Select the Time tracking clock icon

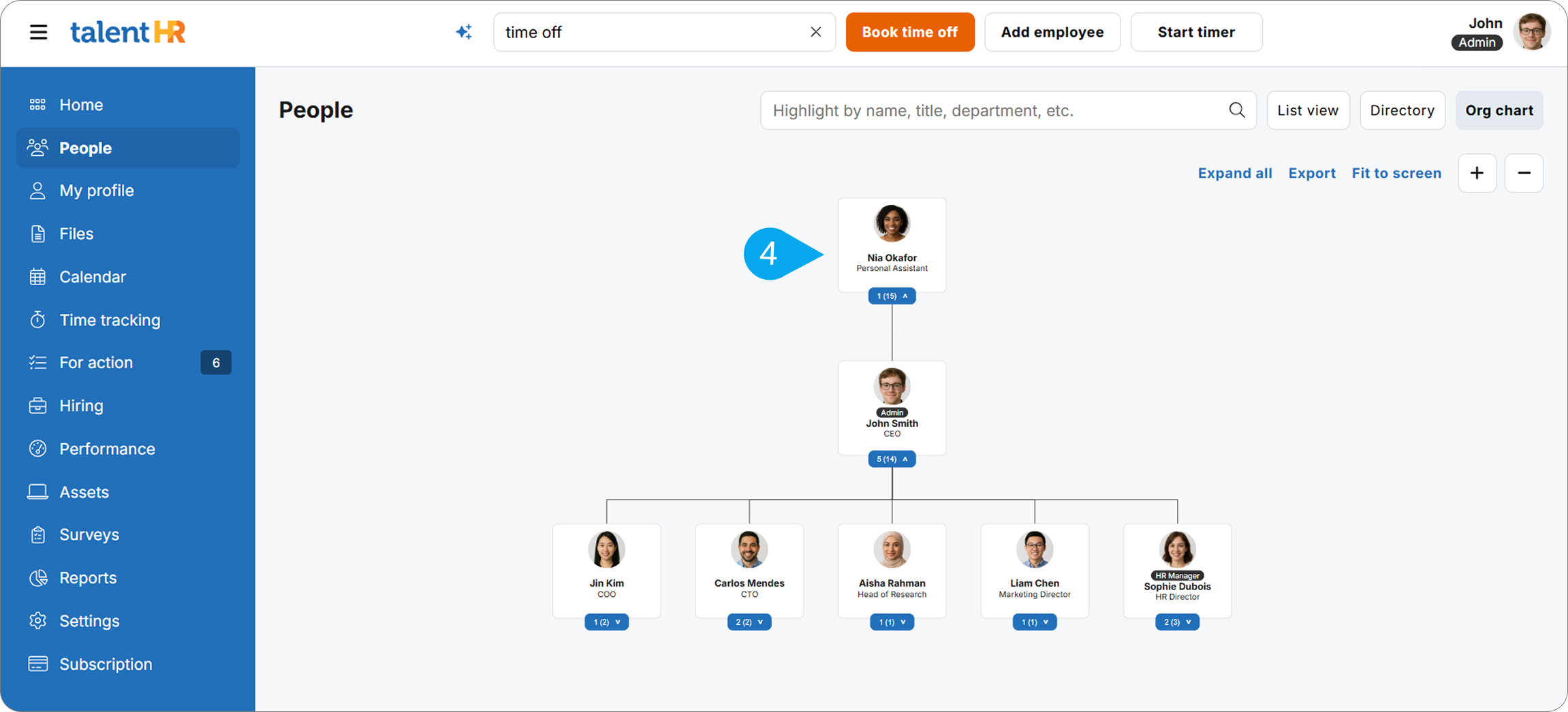click(37, 319)
